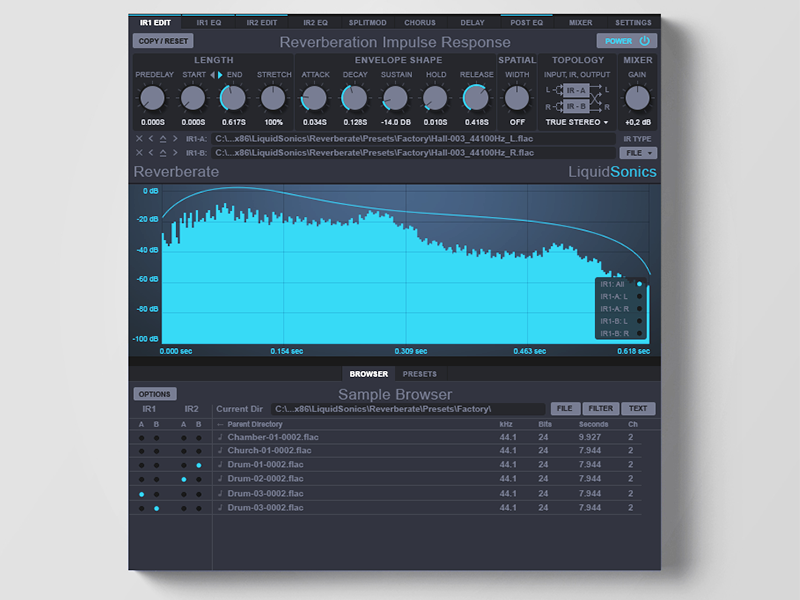800x600 pixels.
Task: Load previous file for IR1-B
Action: coord(151,153)
